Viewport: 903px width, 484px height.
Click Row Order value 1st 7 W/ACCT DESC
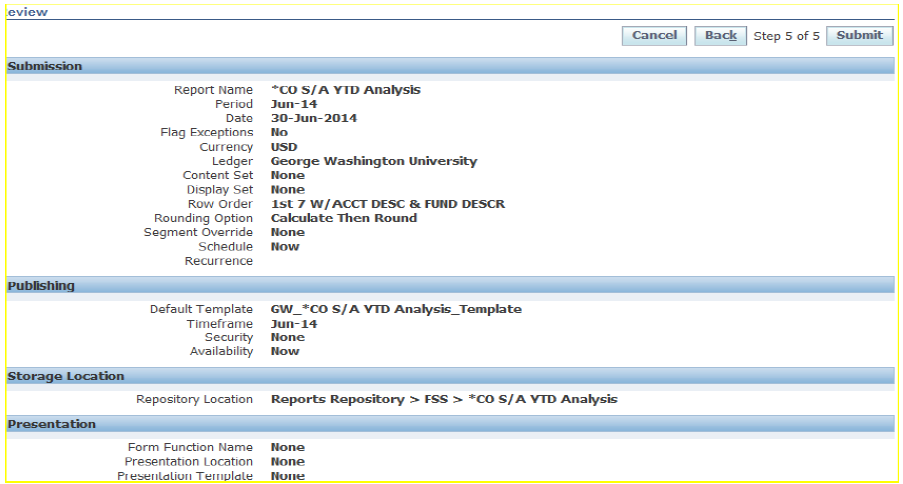388,204
